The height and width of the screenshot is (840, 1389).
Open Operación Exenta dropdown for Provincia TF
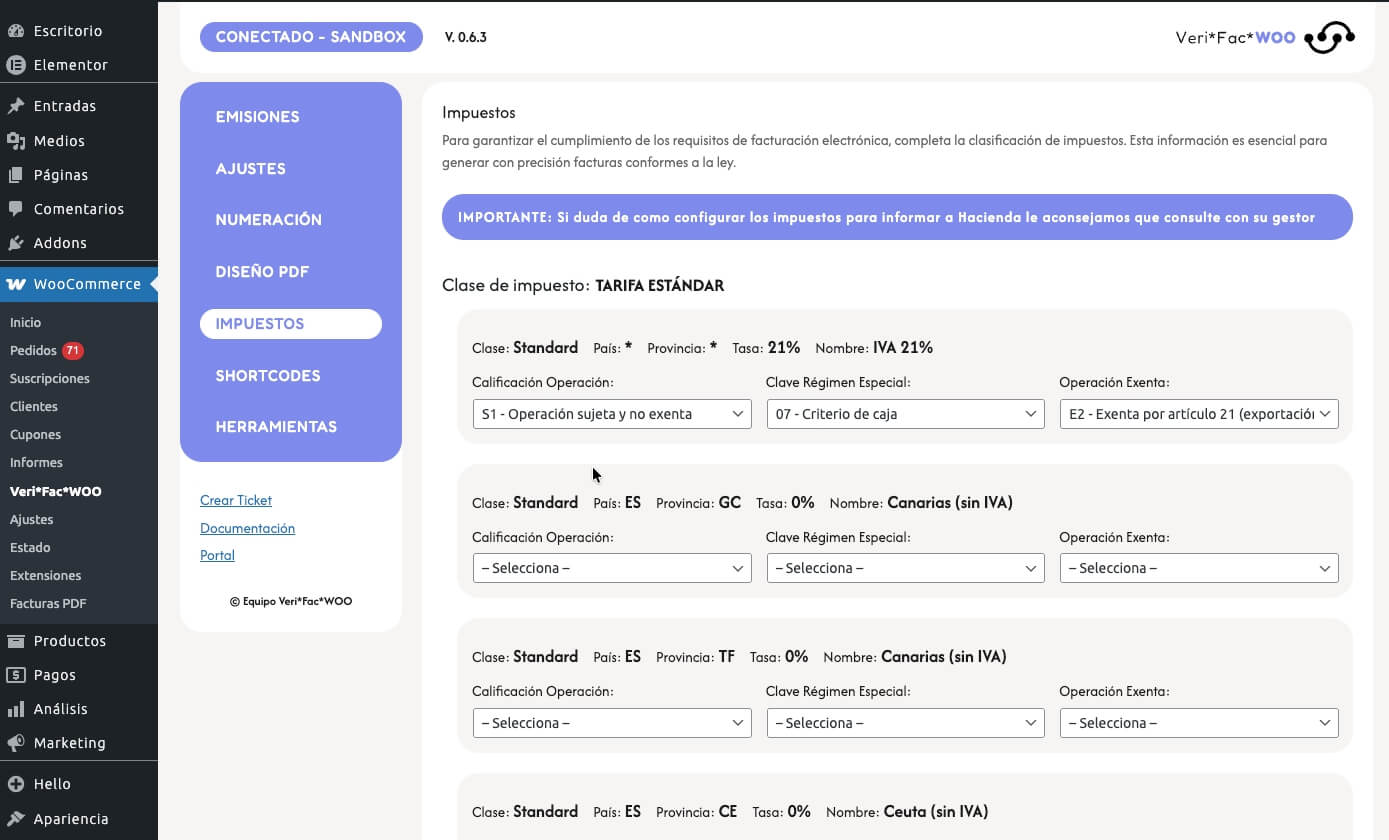point(1199,723)
